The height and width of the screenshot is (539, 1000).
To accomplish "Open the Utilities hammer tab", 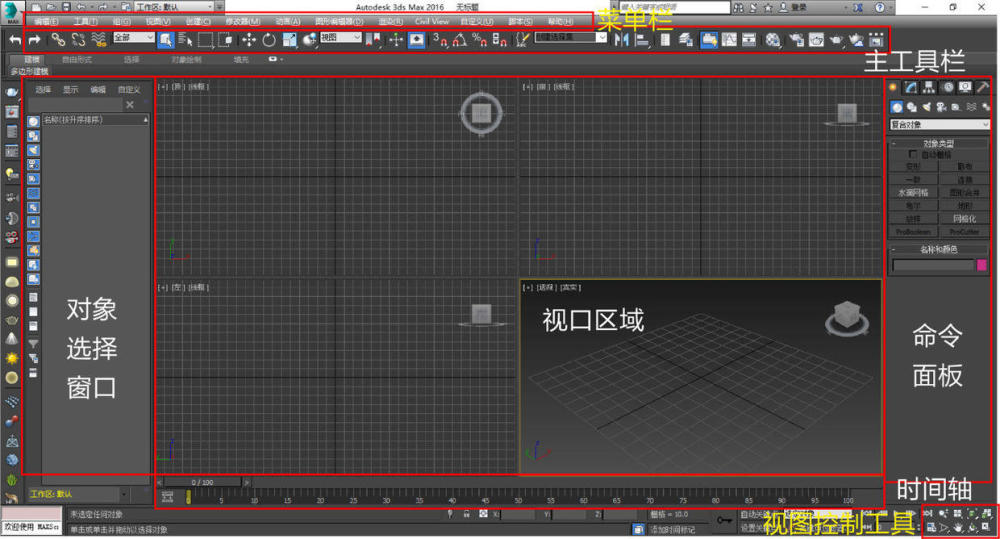I will pos(983,87).
